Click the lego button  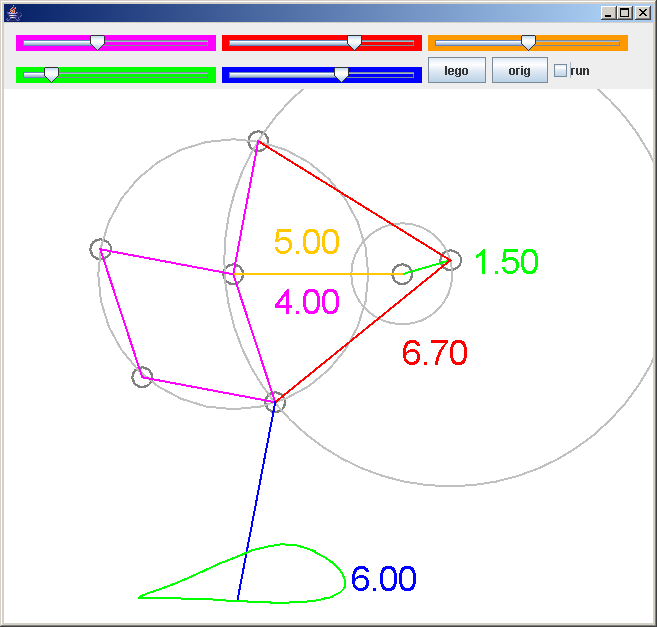[x=457, y=70]
